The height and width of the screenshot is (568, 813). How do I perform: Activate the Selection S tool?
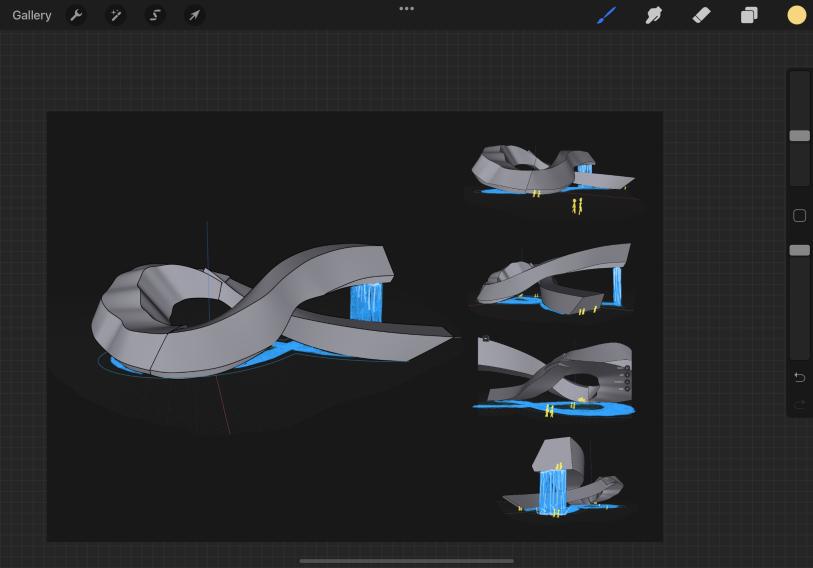[x=155, y=15]
